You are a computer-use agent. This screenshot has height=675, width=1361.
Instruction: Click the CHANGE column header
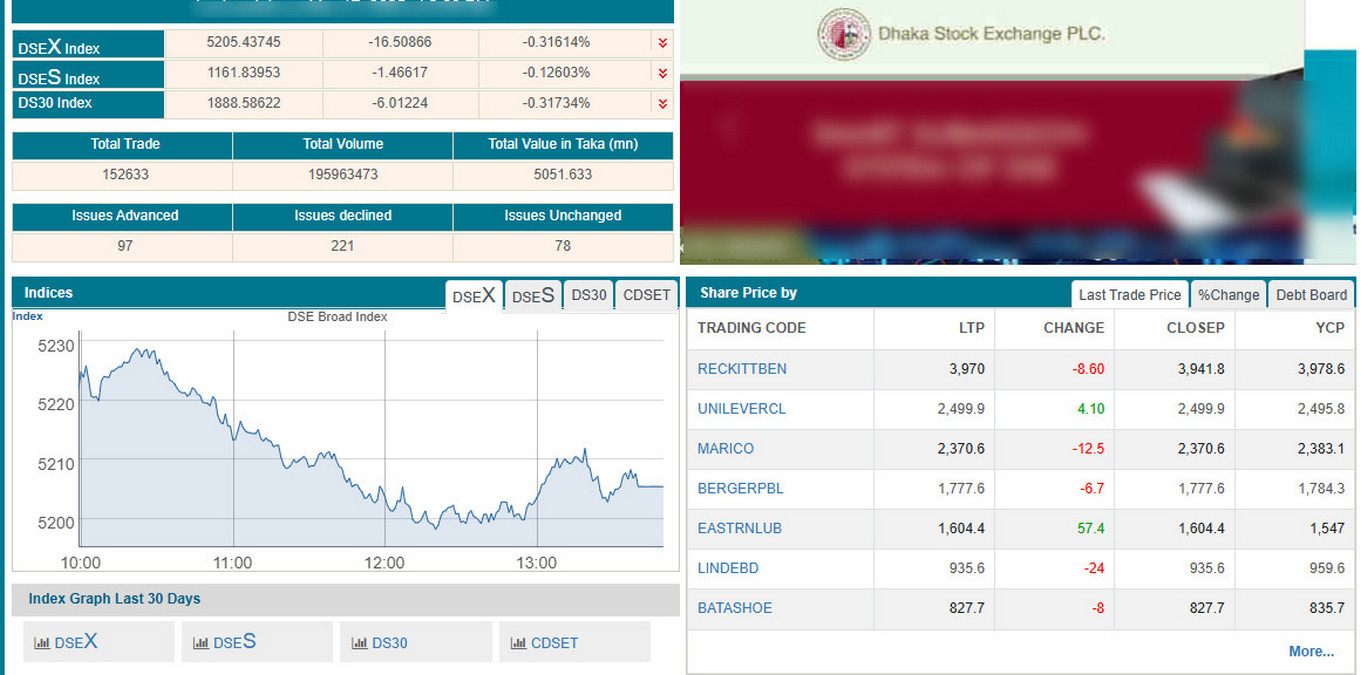[1074, 328]
